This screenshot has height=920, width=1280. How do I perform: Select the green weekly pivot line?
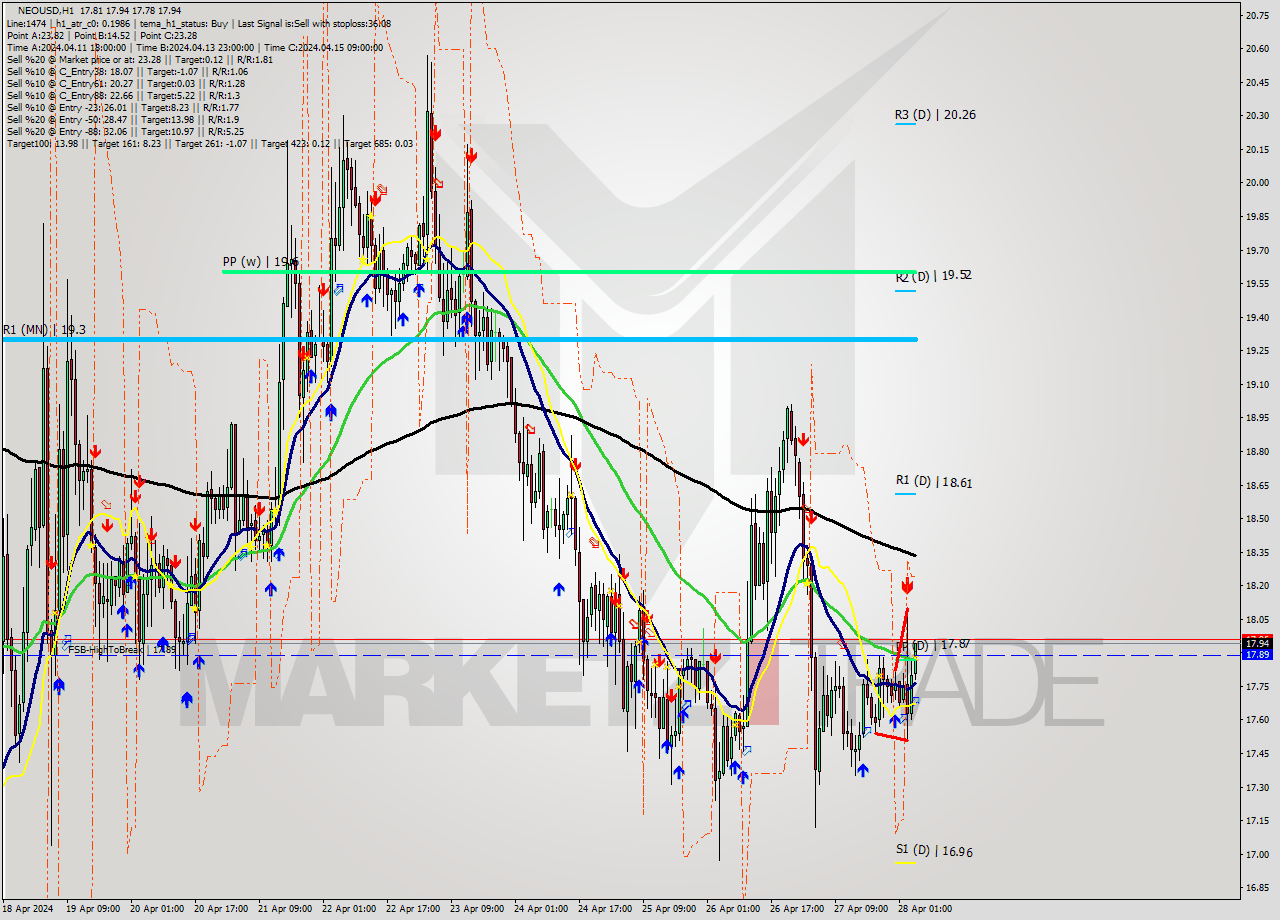coord(569,271)
